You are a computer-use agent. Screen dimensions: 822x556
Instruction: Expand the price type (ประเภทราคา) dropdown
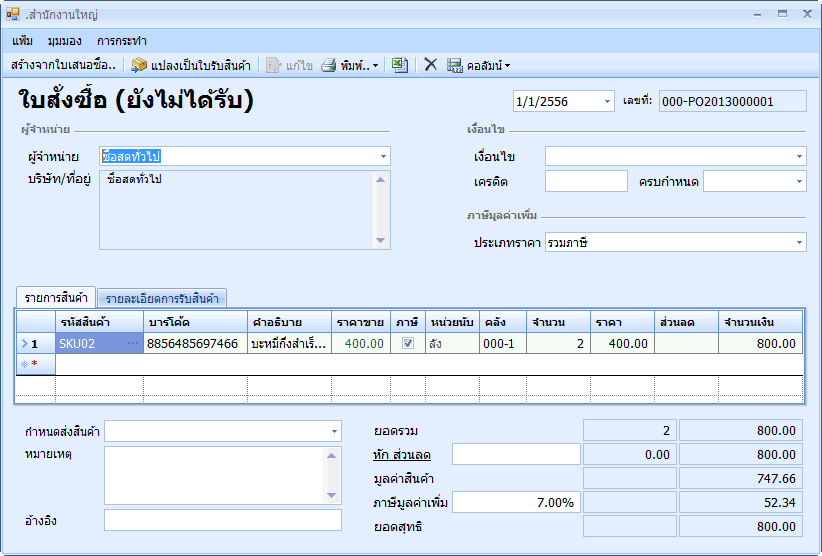coord(799,243)
